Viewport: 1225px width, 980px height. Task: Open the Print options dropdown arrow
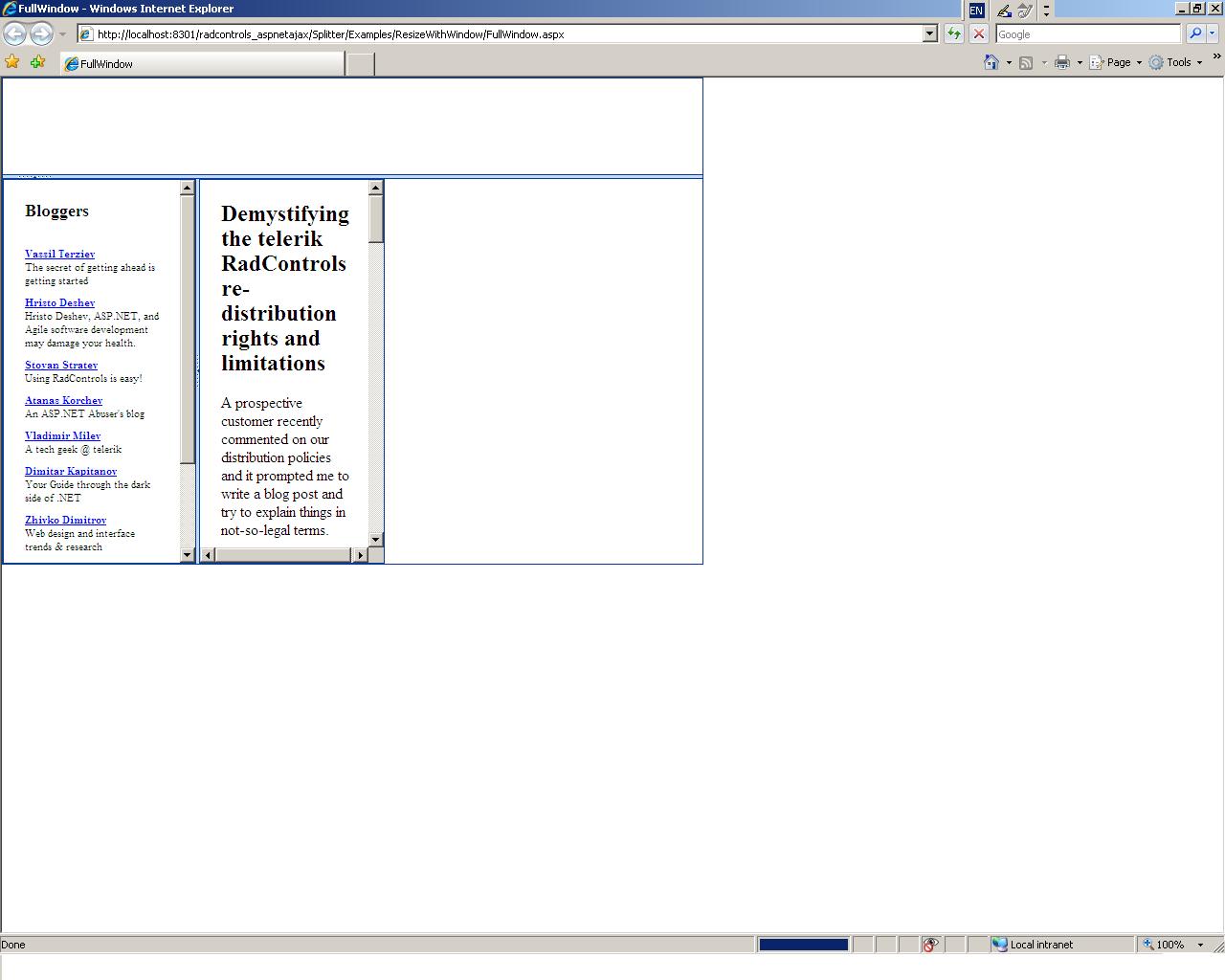pyautogui.click(x=1080, y=63)
